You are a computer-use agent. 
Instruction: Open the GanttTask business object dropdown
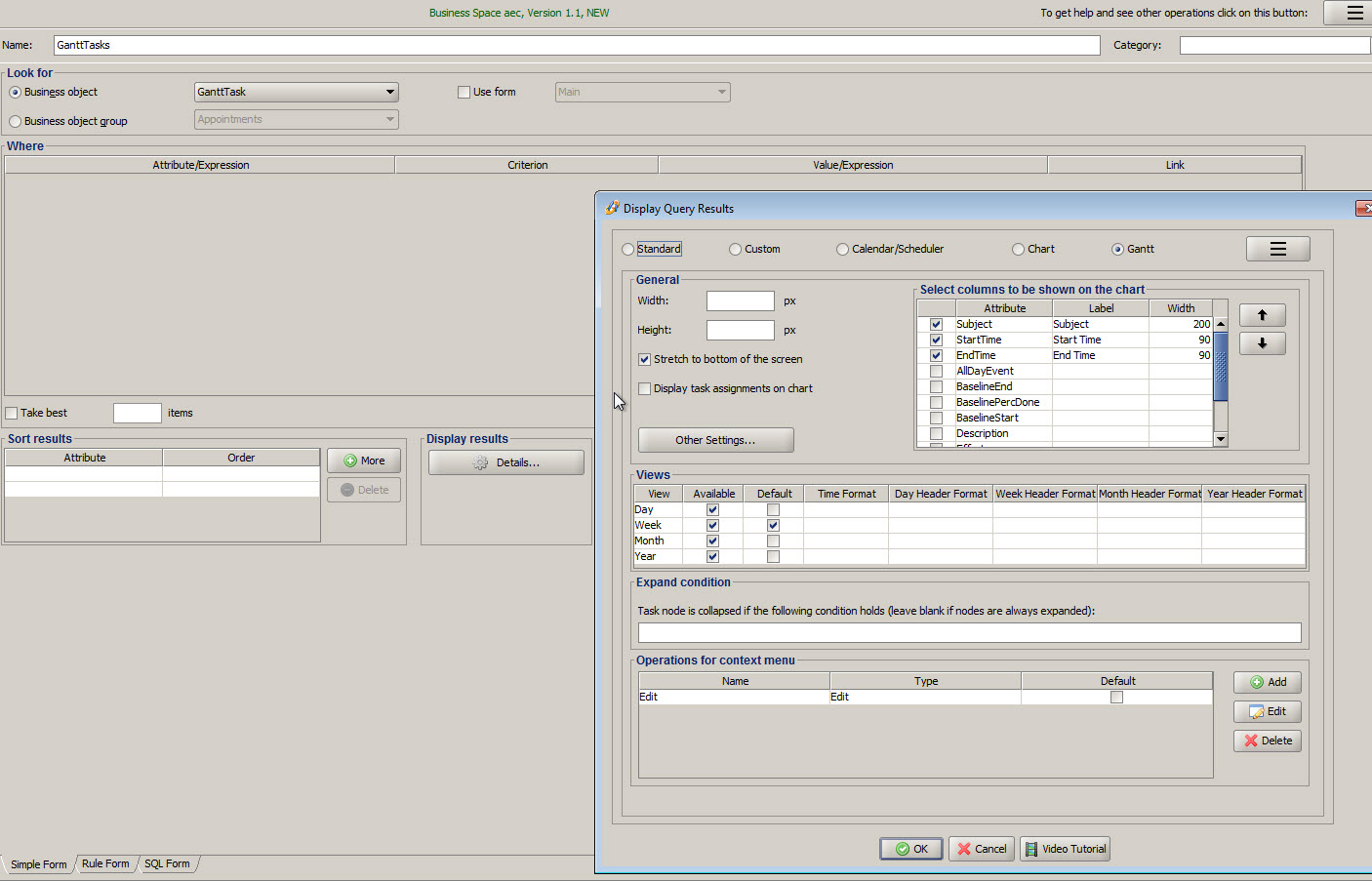coord(297,92)
